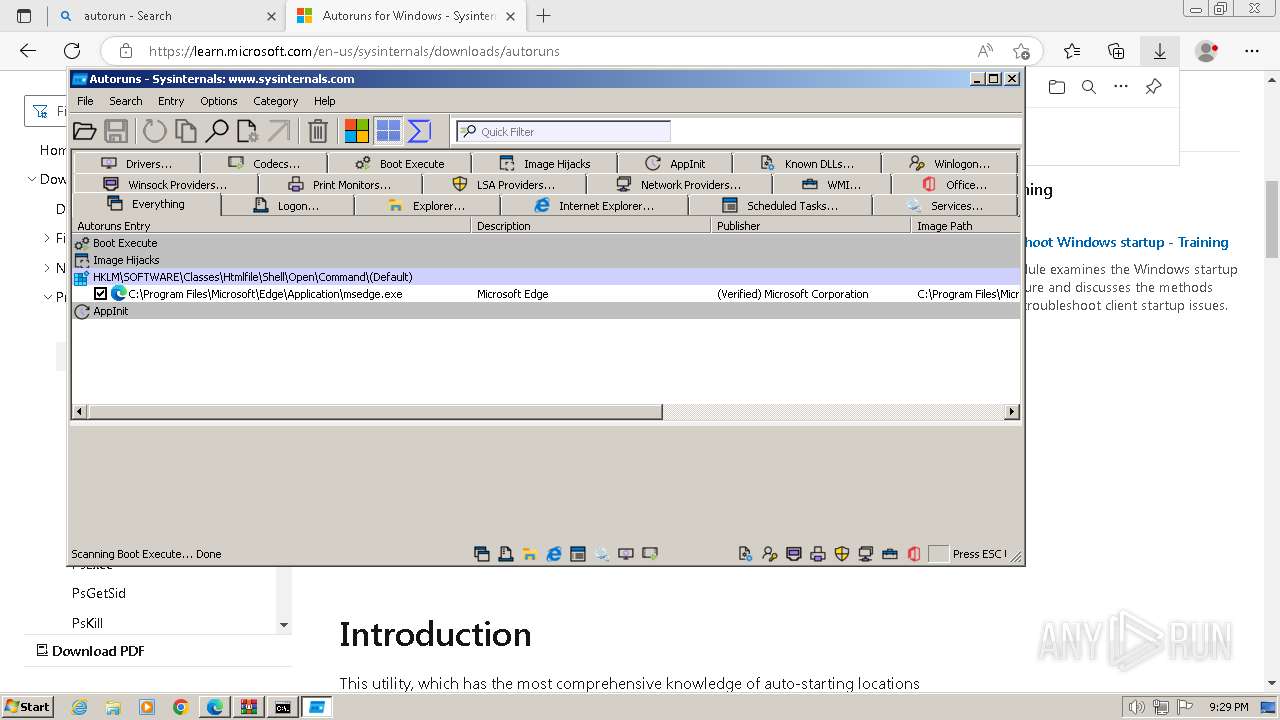
Task: Select the HKLM Htmlfile Shell Open Command row
Action: pyautogui.click(x=546, y=277)
